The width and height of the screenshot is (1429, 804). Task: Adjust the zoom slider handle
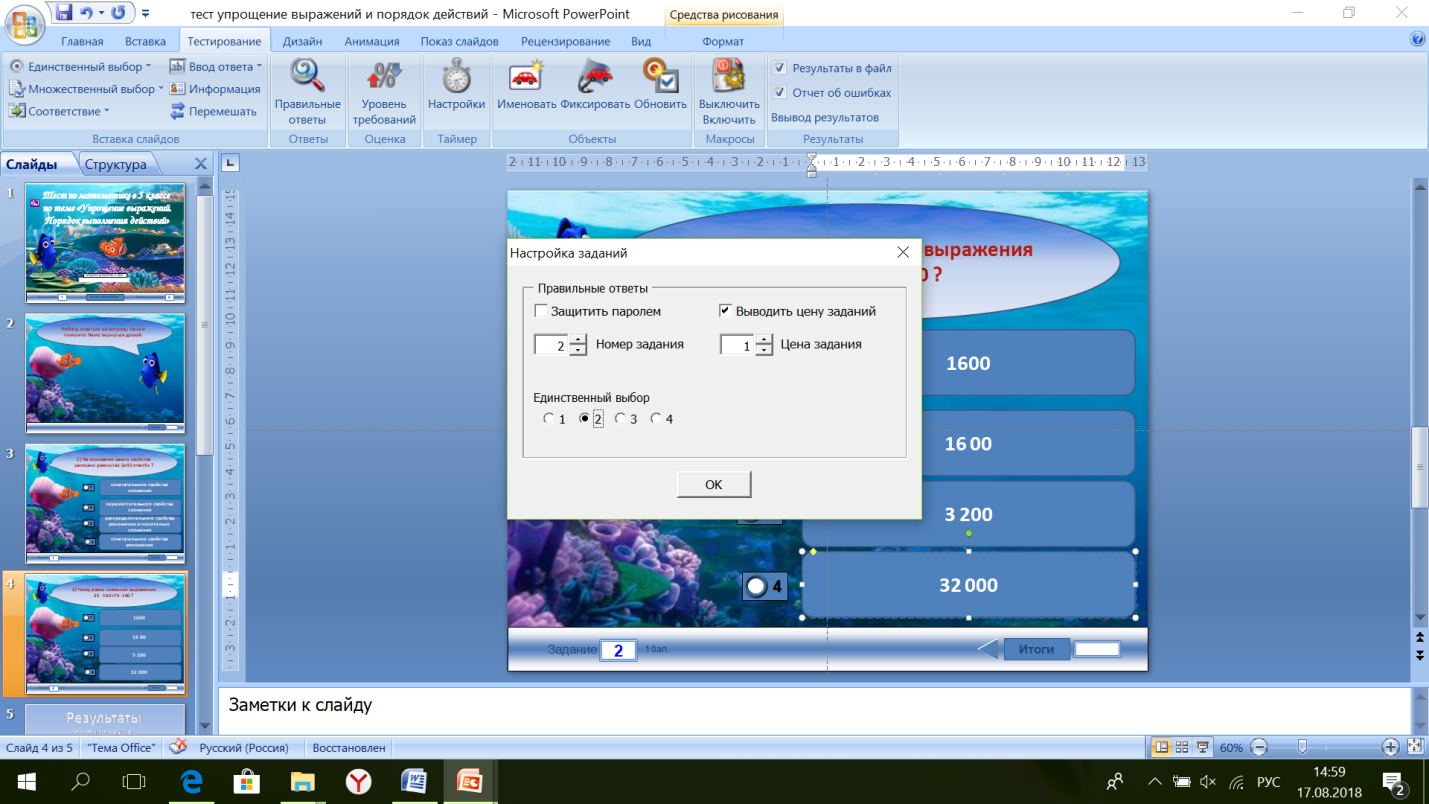point(1302,746)
